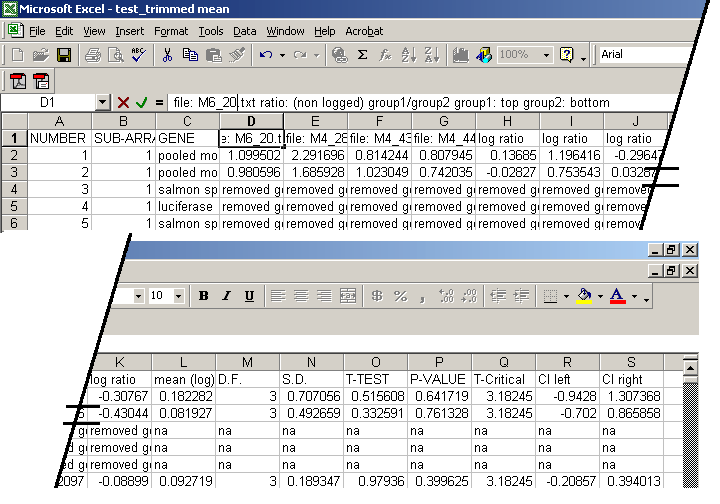The image size is (720, 504).
Task: Click the first Acrobat PDF icon
Action: coord(18,81)
